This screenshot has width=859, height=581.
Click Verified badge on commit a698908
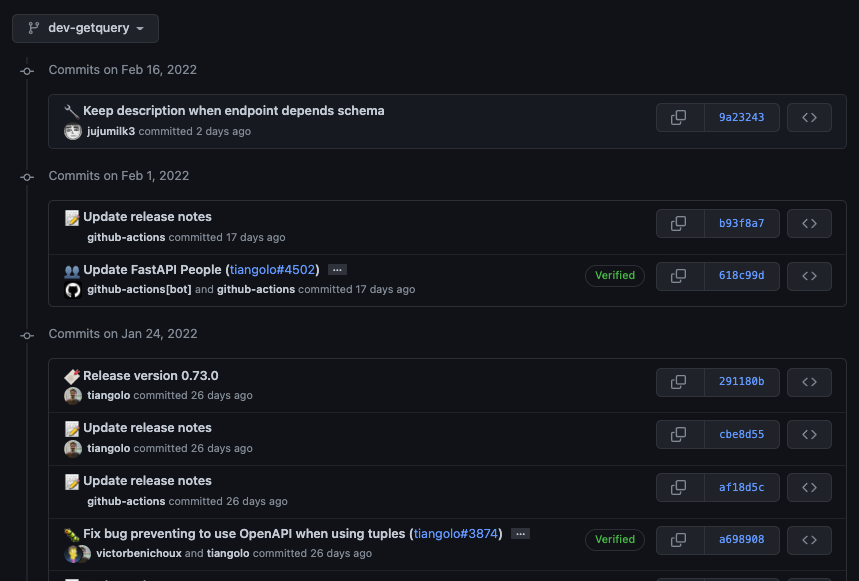point(615,539)
